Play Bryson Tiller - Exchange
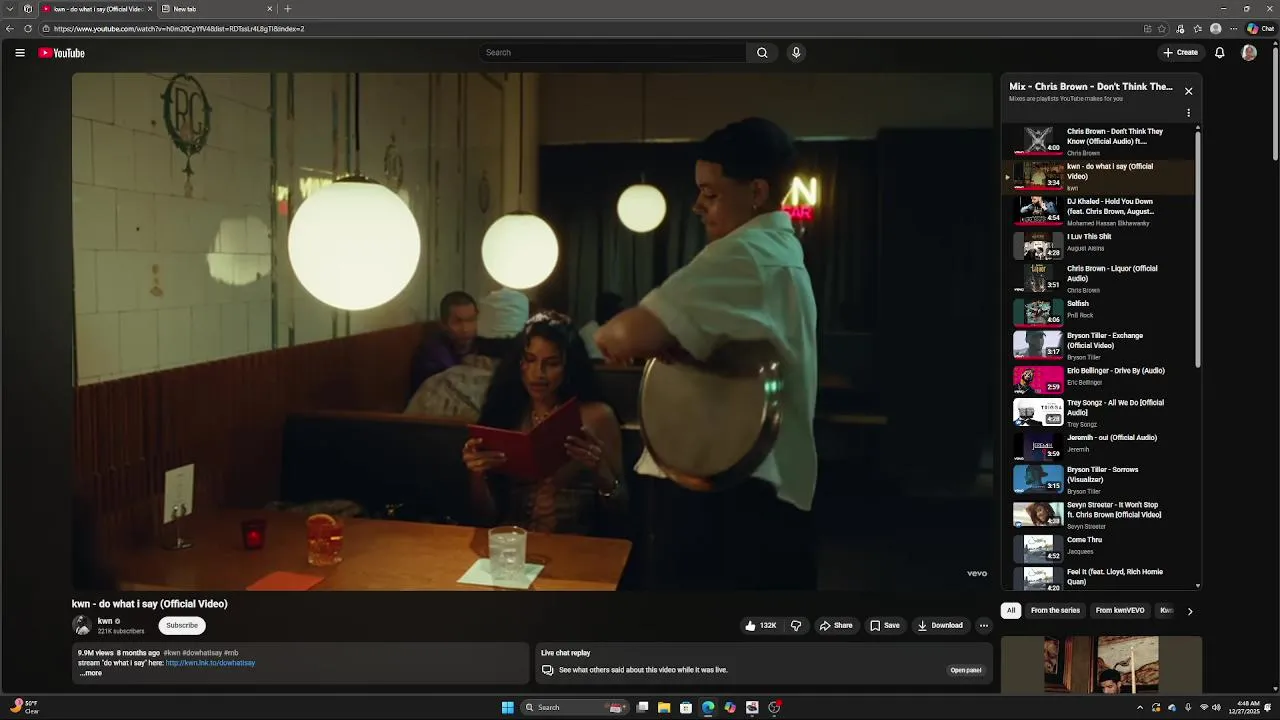The height and width of the screenshot is (720, 1280). tap(1100, 345)
